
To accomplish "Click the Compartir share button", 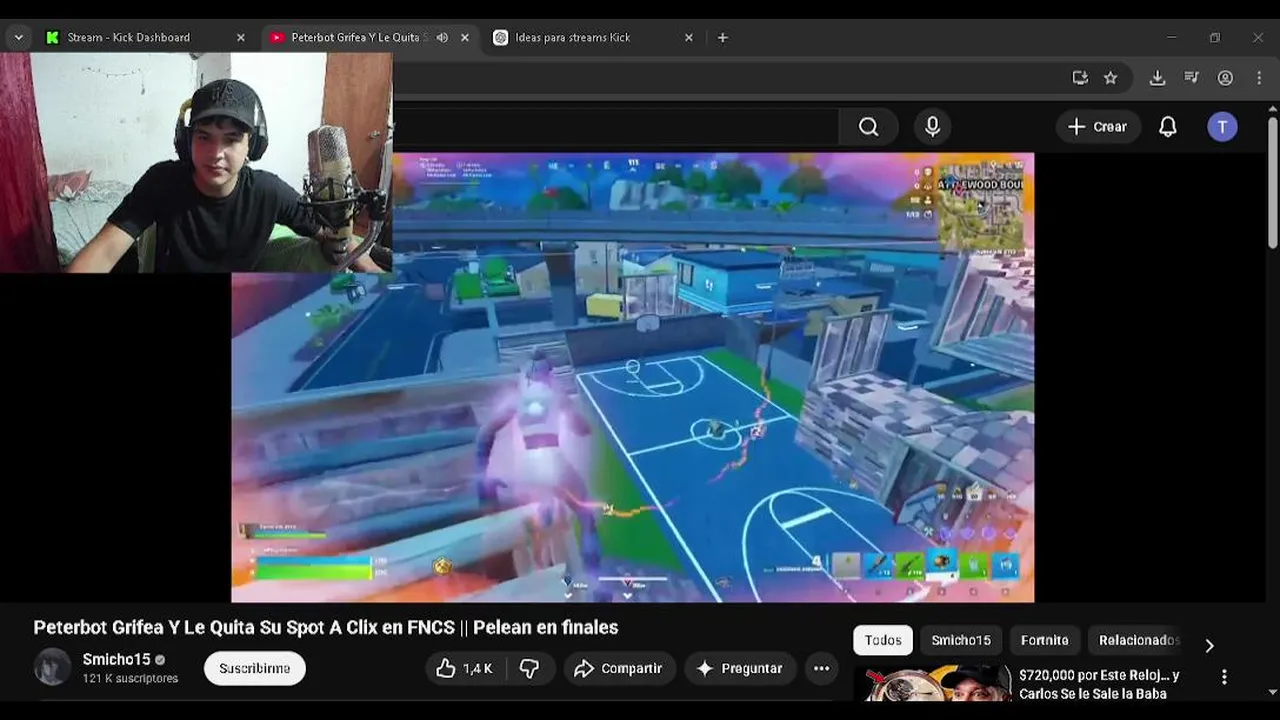I will click(619, 668).
